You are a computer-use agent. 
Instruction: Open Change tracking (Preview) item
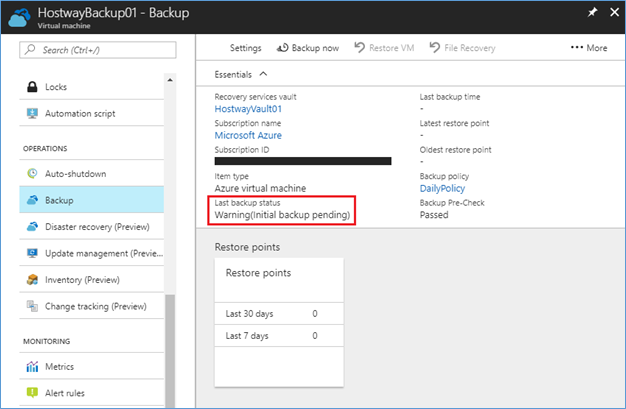point(92,306)
